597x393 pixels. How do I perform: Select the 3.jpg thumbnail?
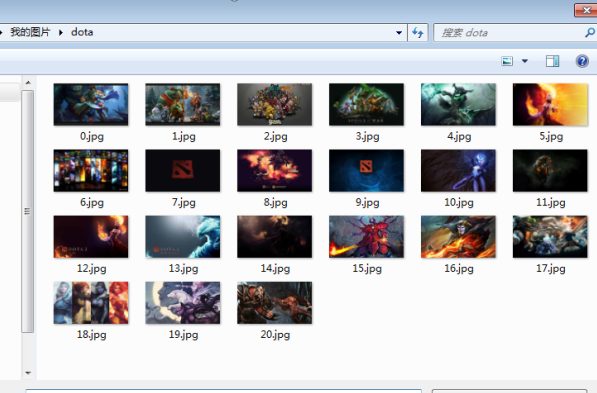(366, 104)
